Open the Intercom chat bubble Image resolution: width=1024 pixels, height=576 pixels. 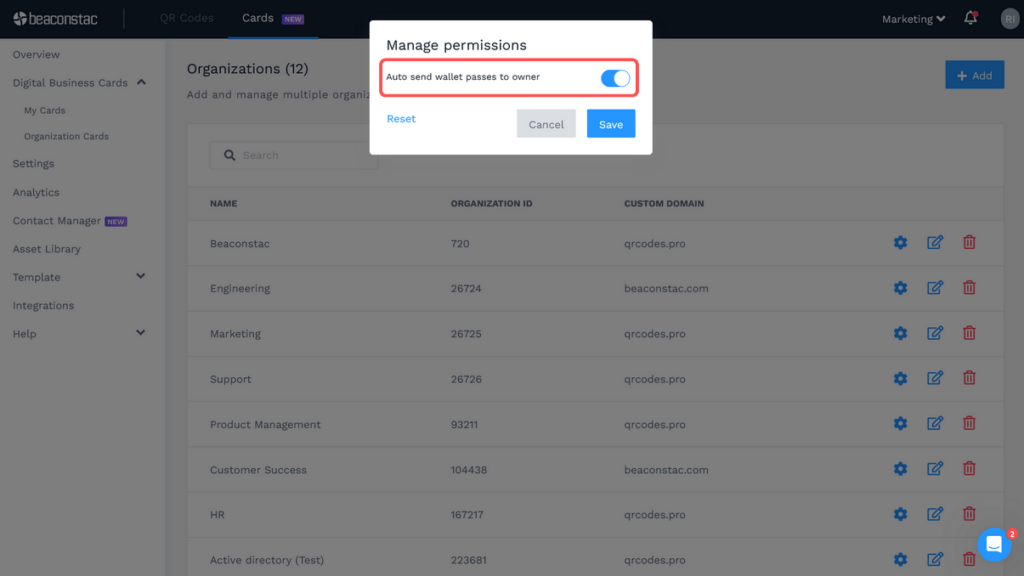point(994,543)
